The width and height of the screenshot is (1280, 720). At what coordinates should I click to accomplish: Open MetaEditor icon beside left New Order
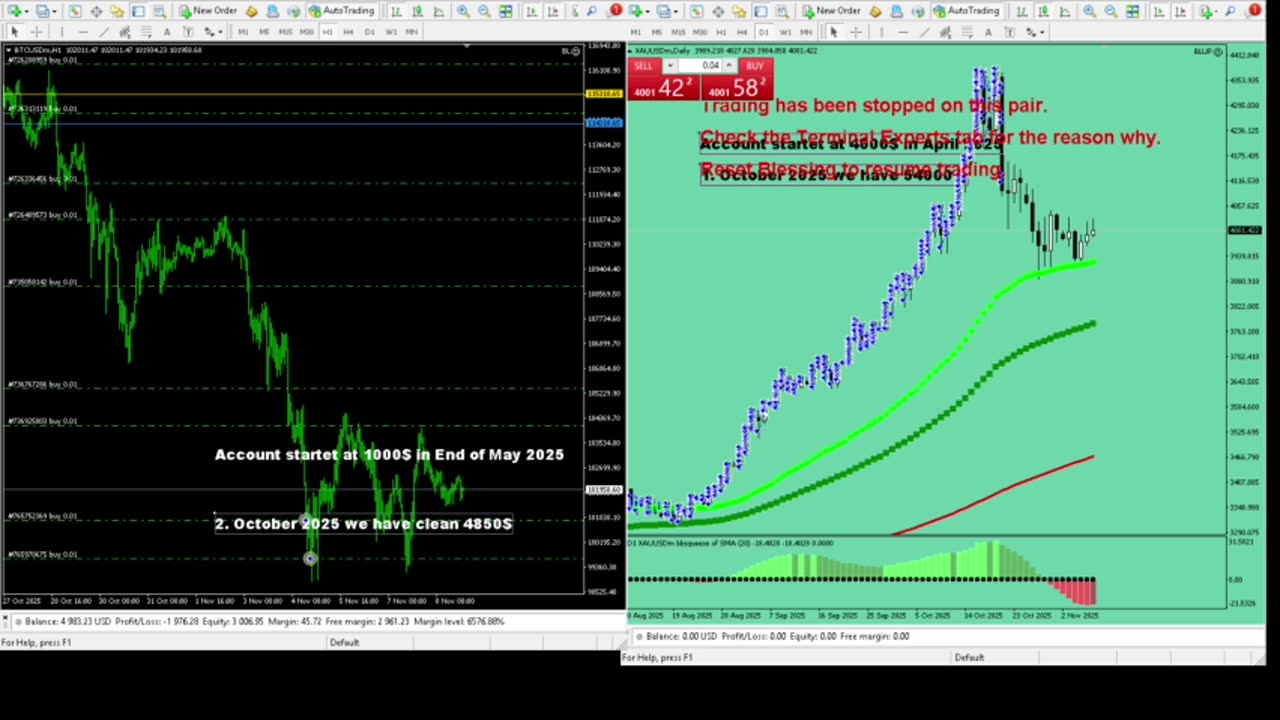251,11
